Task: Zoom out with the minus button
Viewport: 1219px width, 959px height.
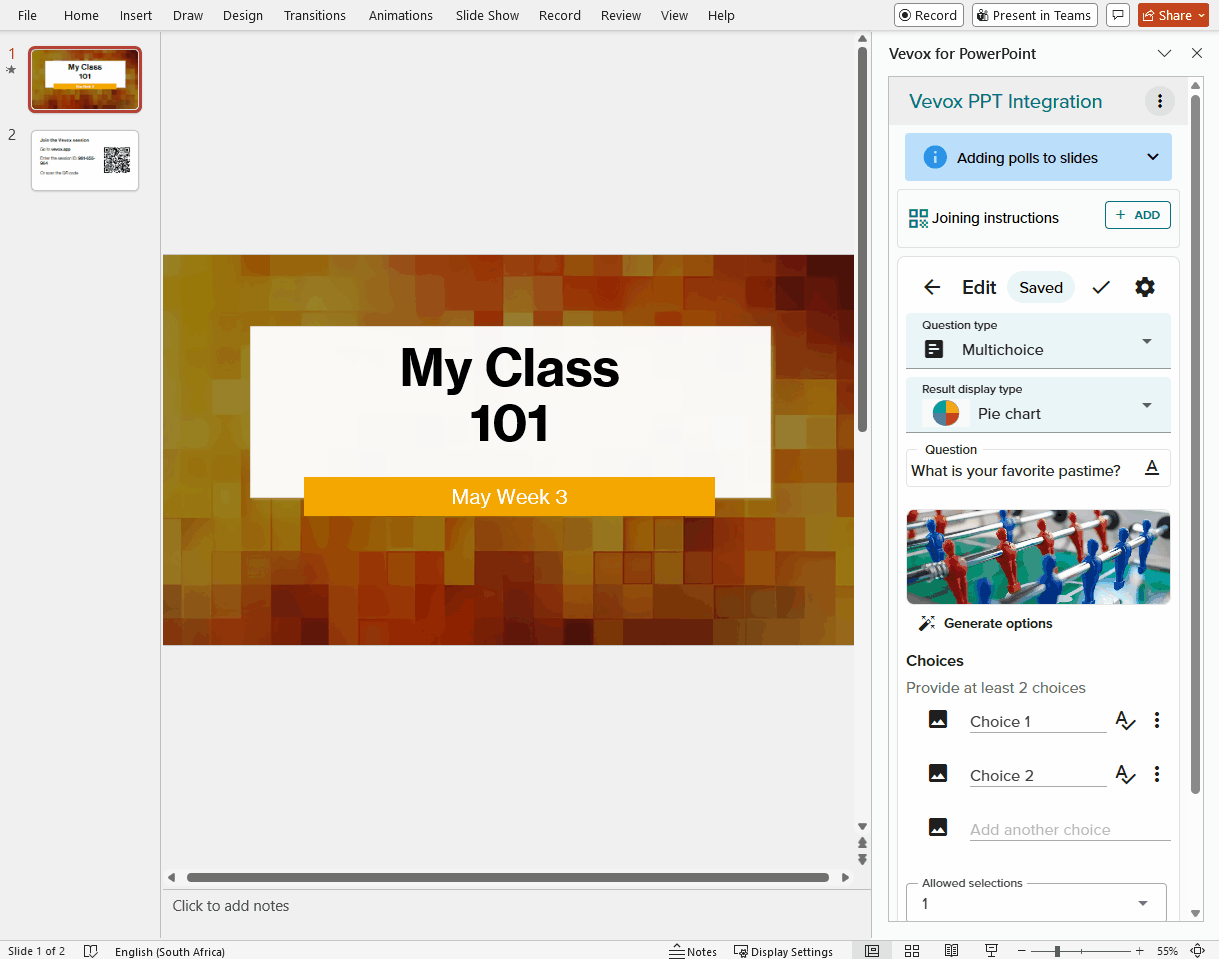Action: tap(1022, 951)
